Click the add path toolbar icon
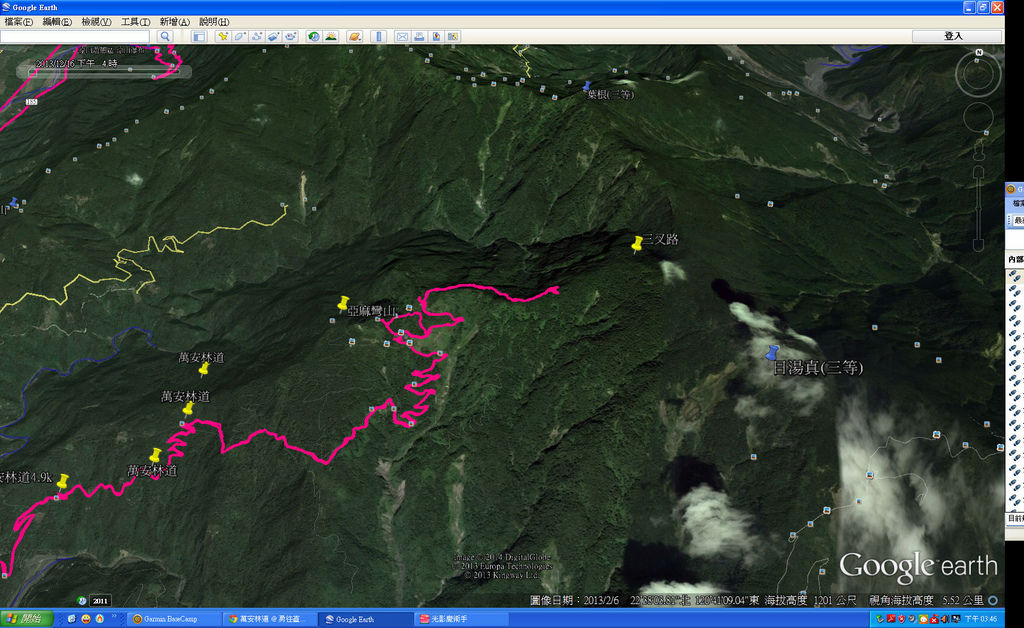Screen dimensions: 1024x628 click(257, 37)
